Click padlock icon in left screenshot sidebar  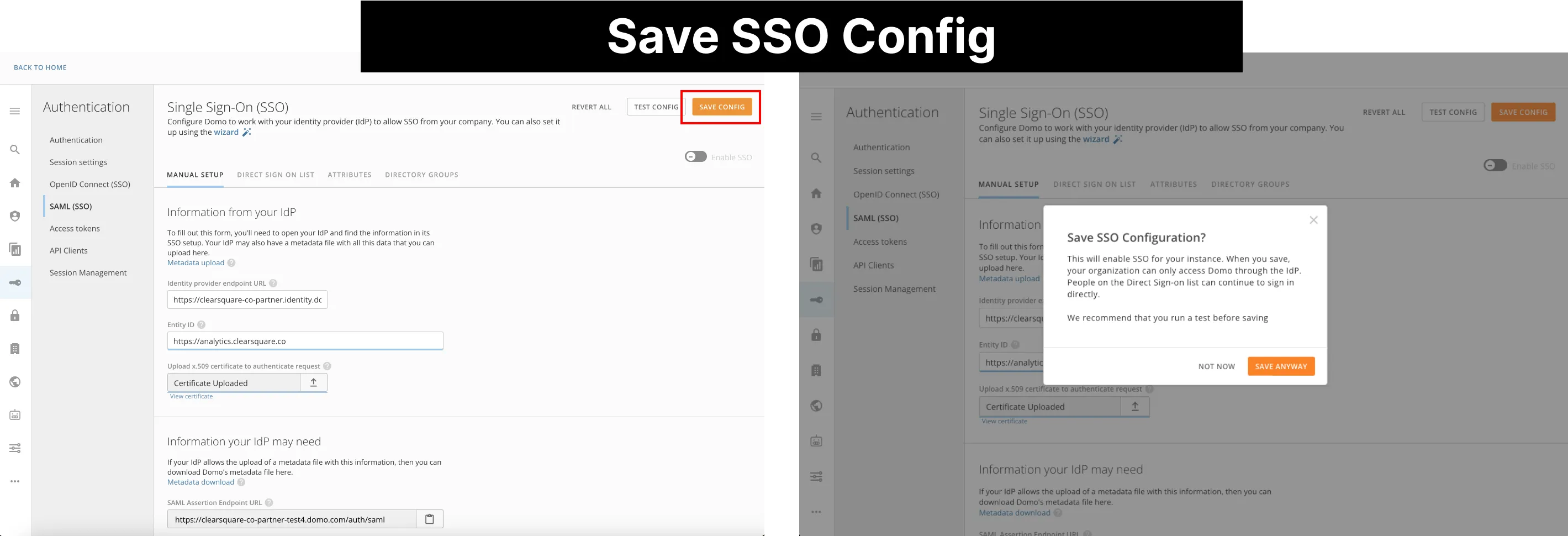pos(14,316)
